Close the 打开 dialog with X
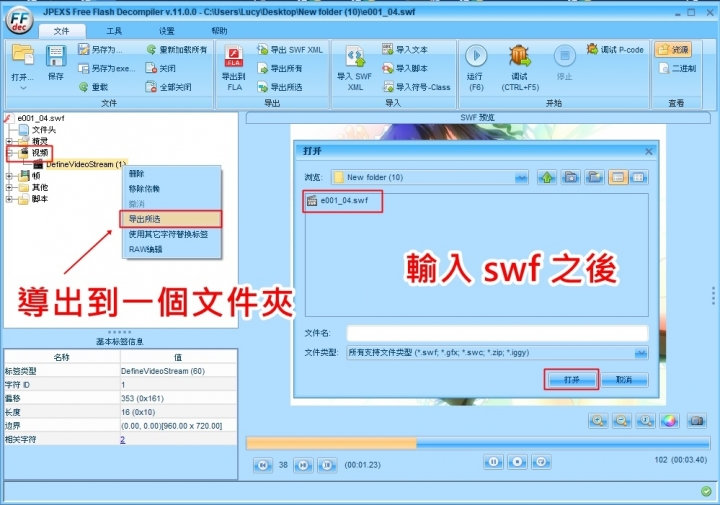 [648, 151]
